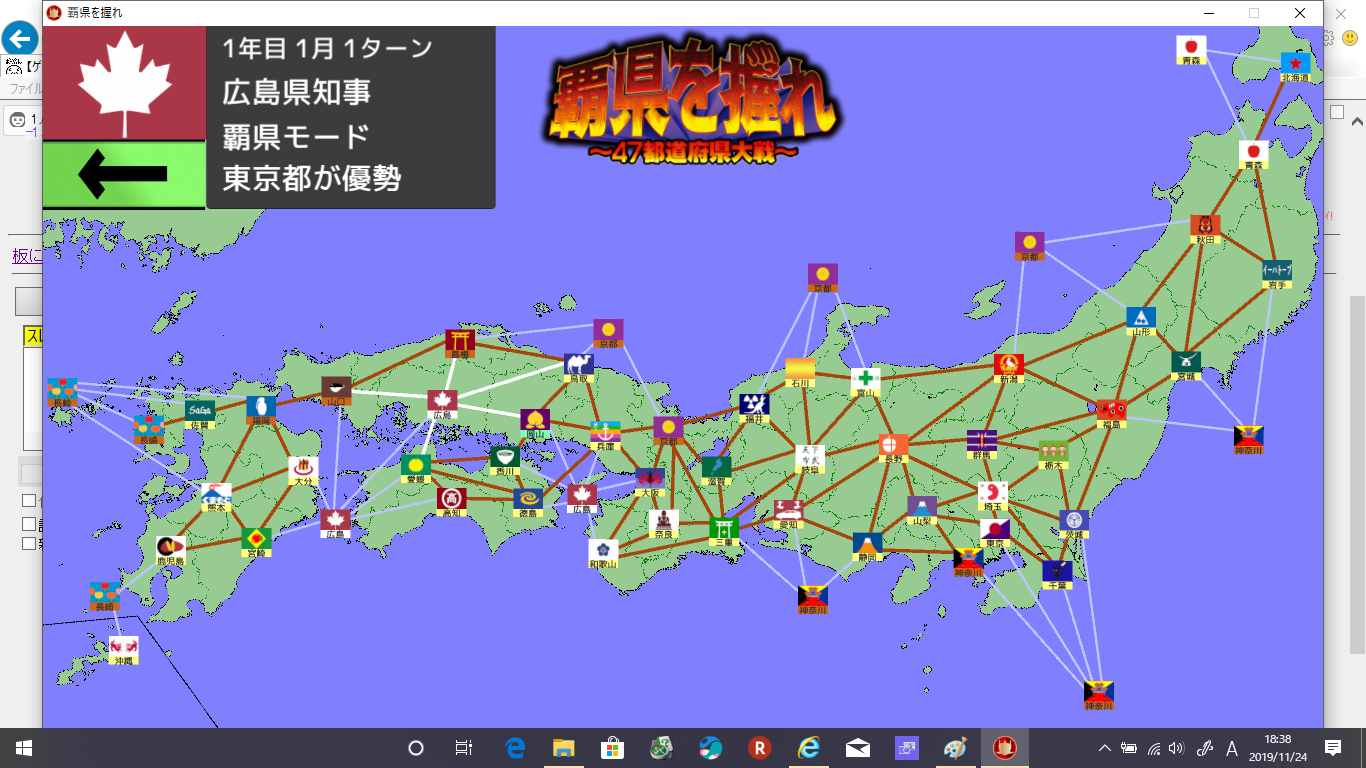Choose the 千葉 prefecture icon
The image size is (1366, 768).
point(1057,576)
